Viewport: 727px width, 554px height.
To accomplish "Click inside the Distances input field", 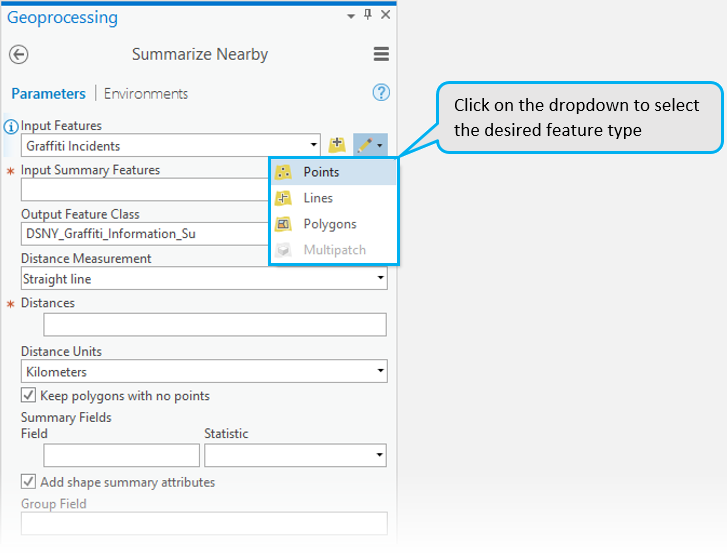I will pos(215,324).
